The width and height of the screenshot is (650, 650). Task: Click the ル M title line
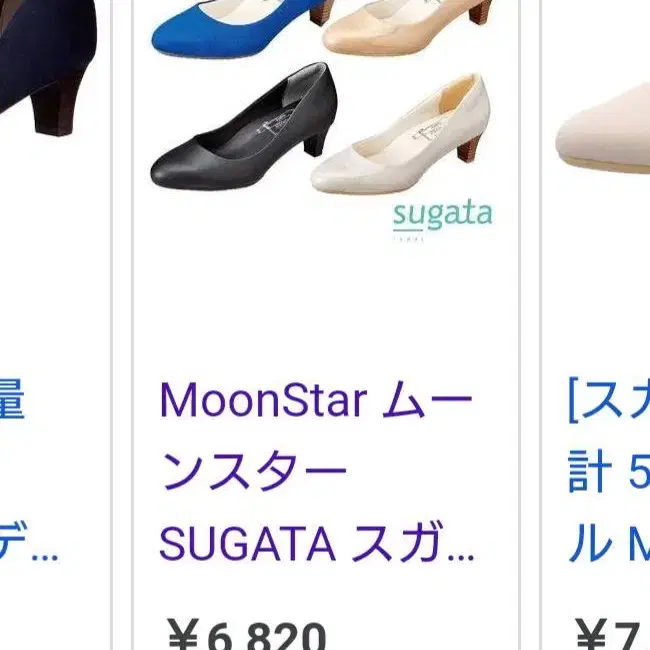point(609,543)
